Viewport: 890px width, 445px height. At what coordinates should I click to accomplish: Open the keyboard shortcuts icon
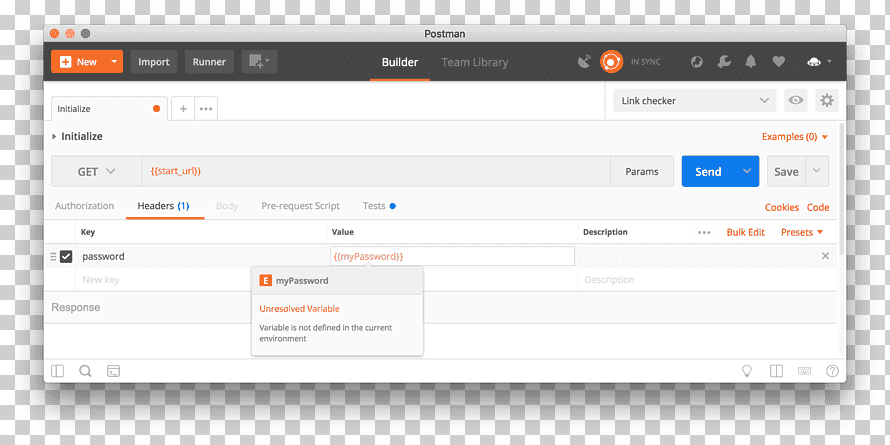coord(804,371)
